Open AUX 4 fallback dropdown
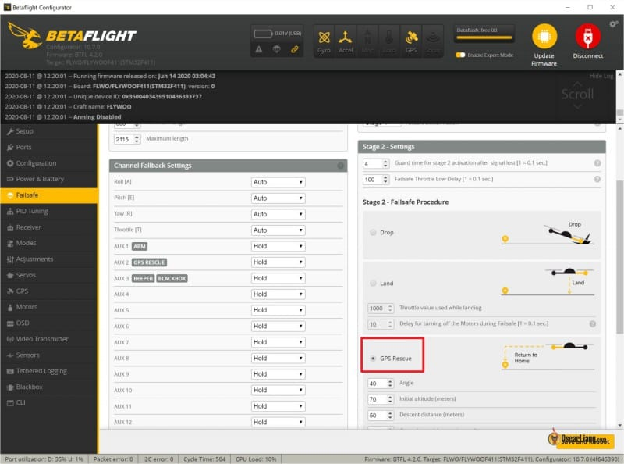The height and width of the screenshot is (464, 624). pyautogui.click(x=278, y=294)
